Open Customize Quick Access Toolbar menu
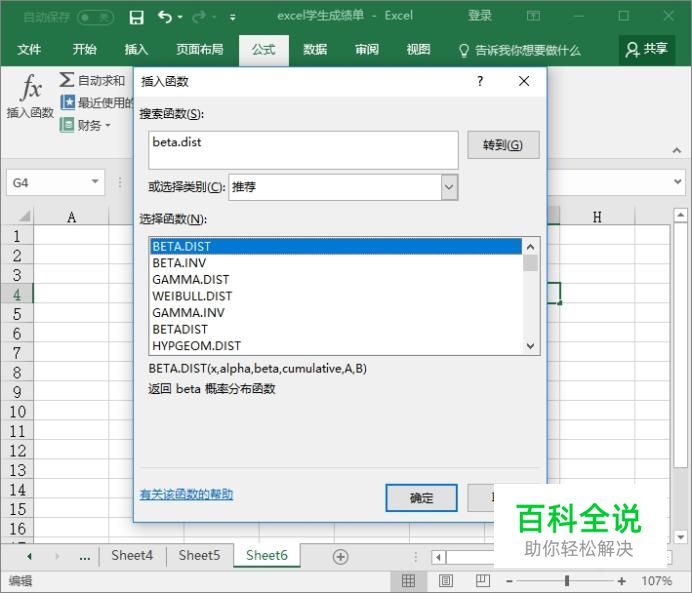Screen dimensions: 692x593 (x=233, y=17)
